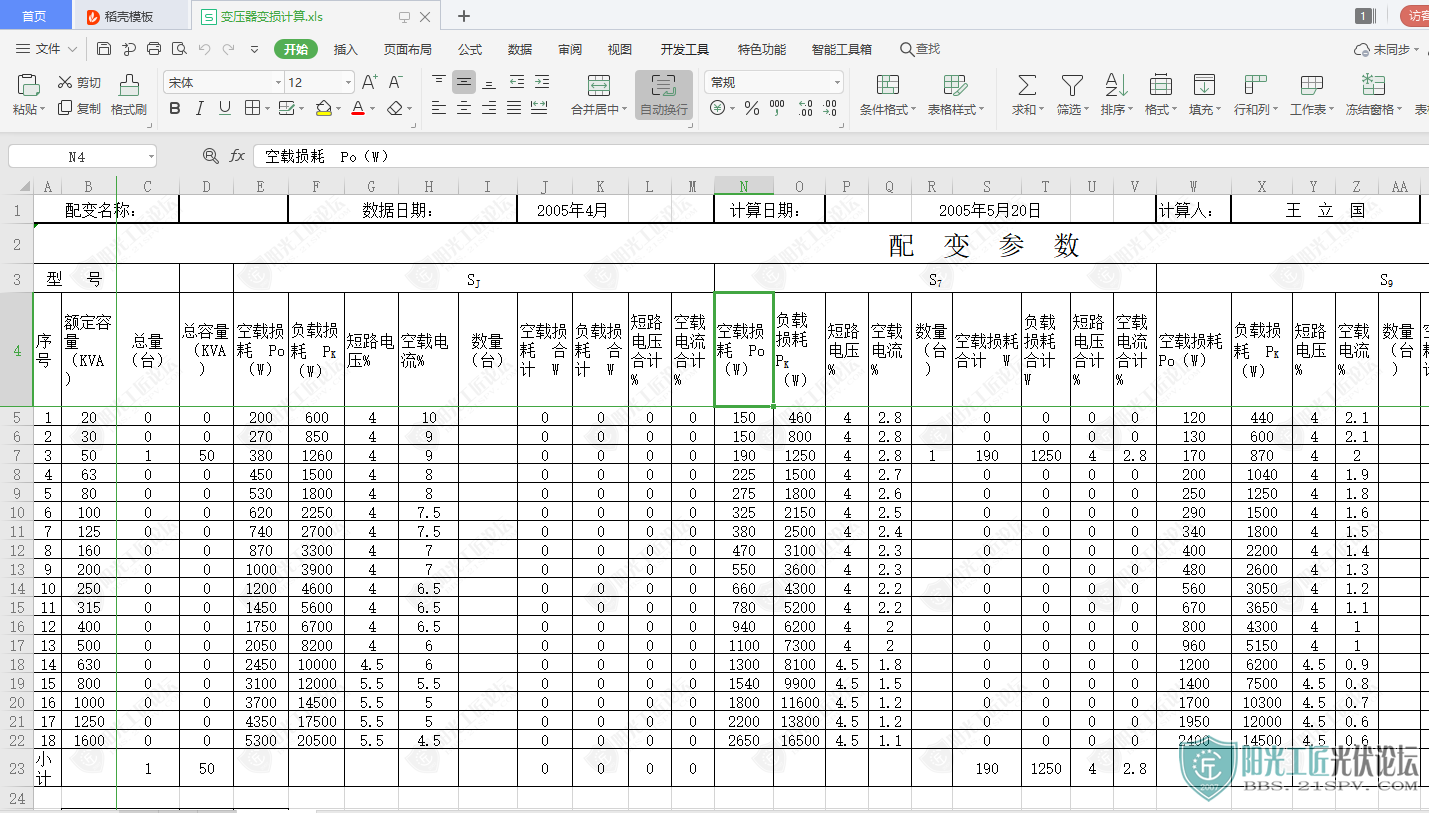Expand Merge and Center (合并居中) dropdown
Screen dimensions: 1429x813
(625, 110)
